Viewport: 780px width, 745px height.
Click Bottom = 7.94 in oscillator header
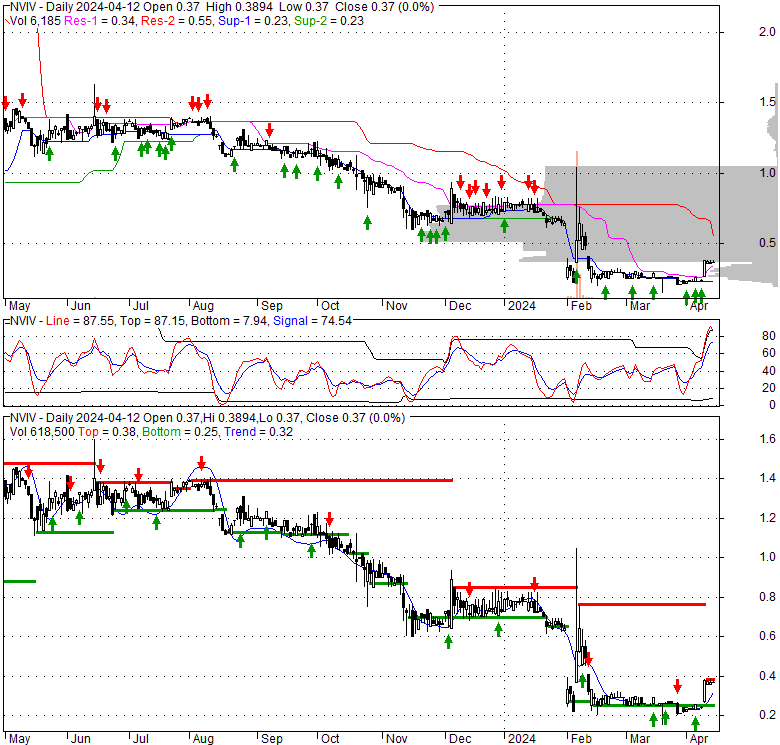pos(229,321)
